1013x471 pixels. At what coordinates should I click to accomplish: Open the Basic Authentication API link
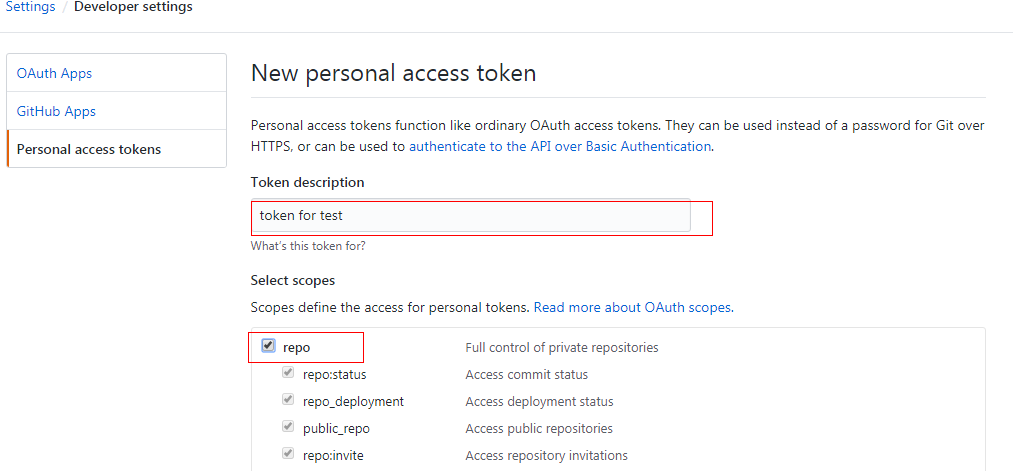click(560, 146)
